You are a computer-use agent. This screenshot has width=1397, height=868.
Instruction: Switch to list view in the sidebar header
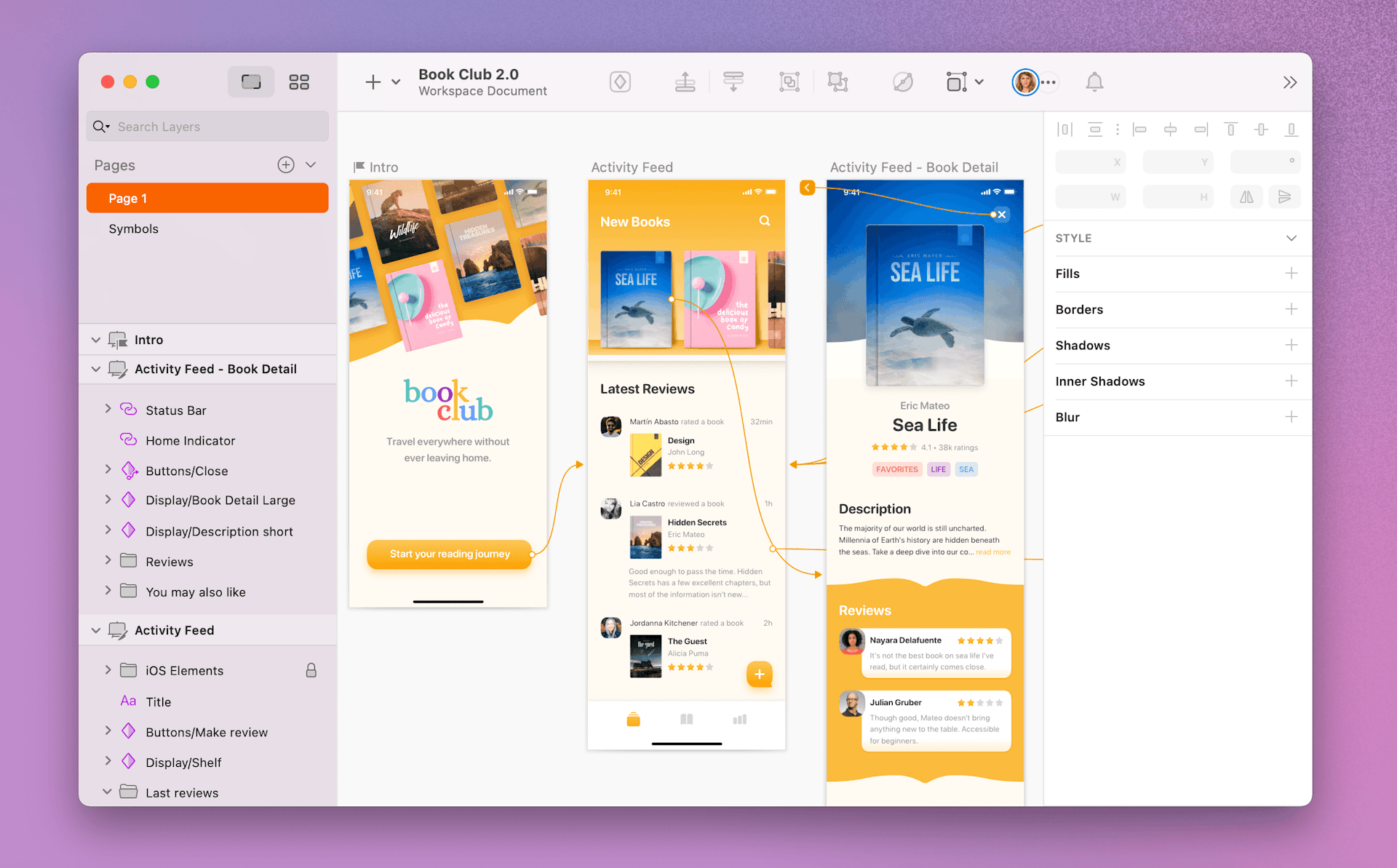coord(251,81)
